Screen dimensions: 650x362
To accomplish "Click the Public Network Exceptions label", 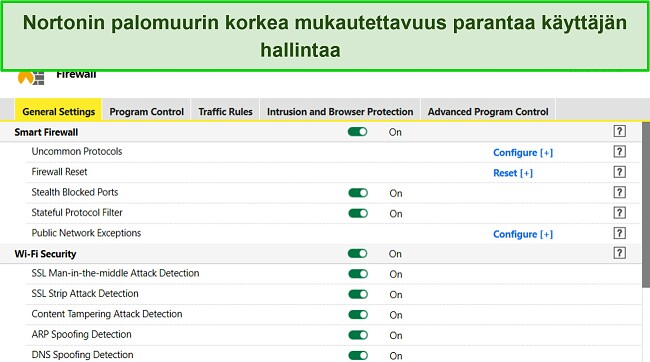I will [86, 233].
